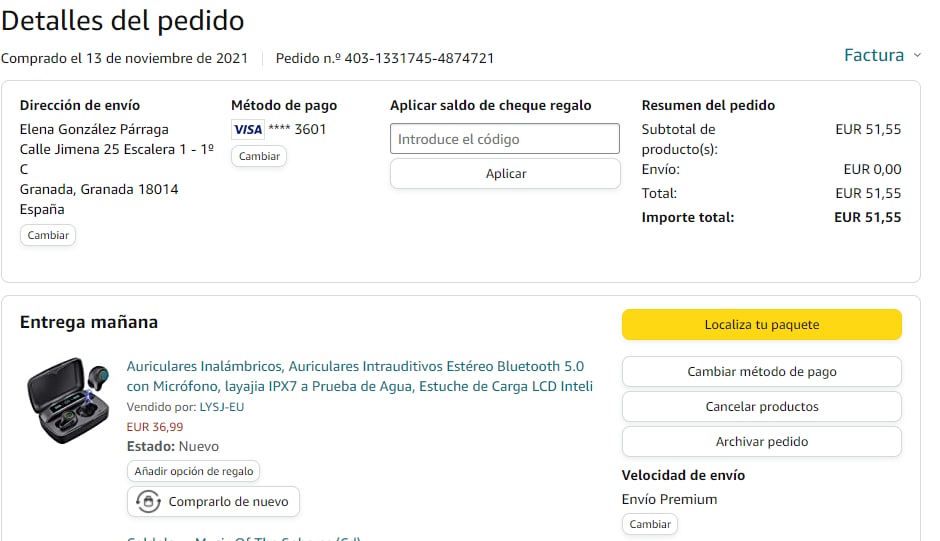
Task: Click the chevron arrow next to Factura
Action: click(916, 56)
